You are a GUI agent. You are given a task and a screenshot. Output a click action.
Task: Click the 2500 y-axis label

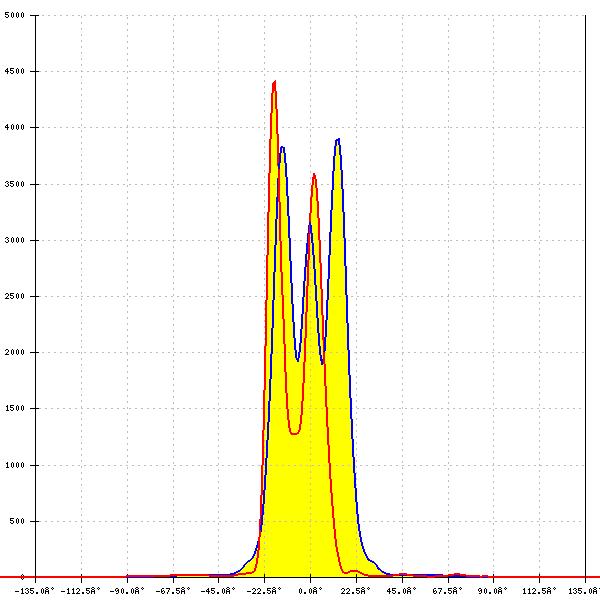[x=15, y=296]
